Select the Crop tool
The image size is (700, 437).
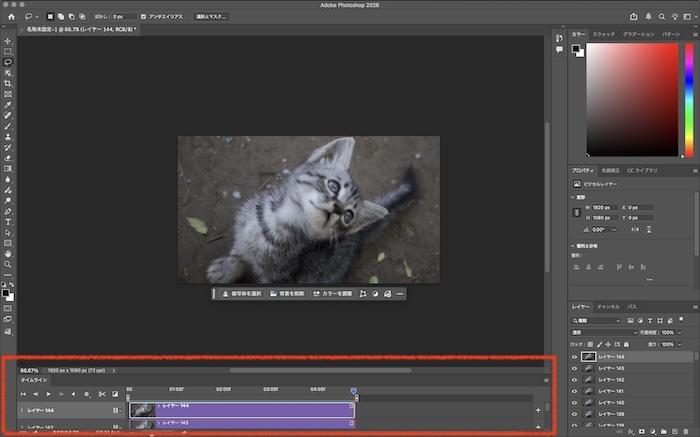pyautogui.click(x=8, y=83)
